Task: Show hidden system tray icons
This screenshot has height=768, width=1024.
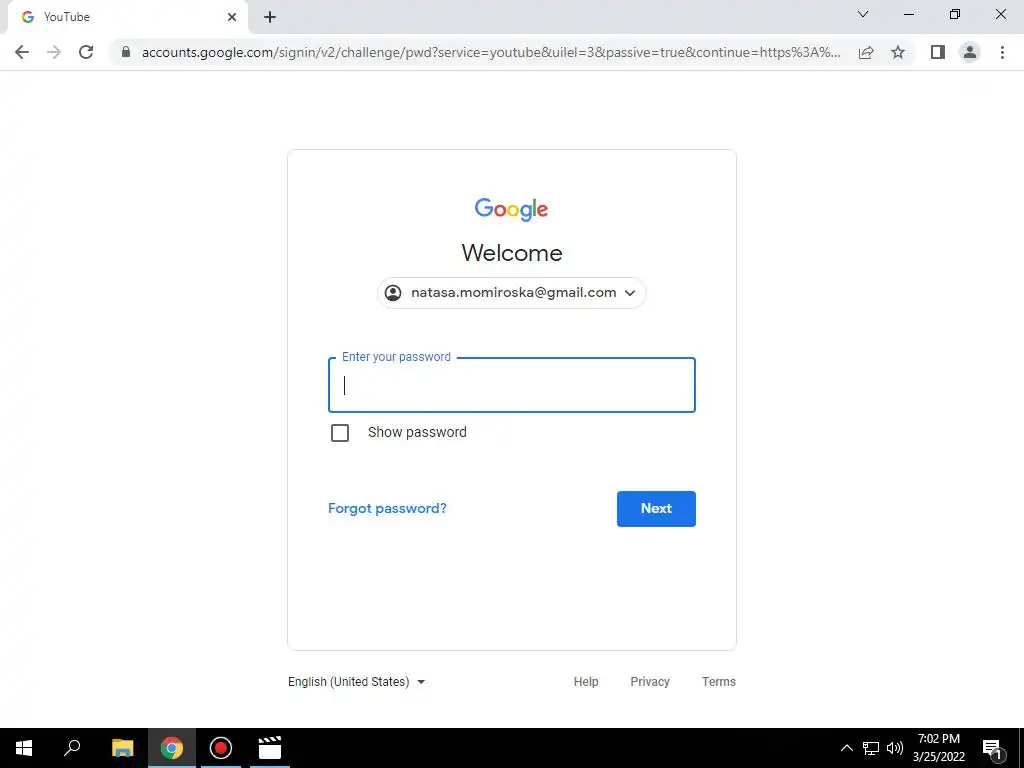Action: pos(846,748)
